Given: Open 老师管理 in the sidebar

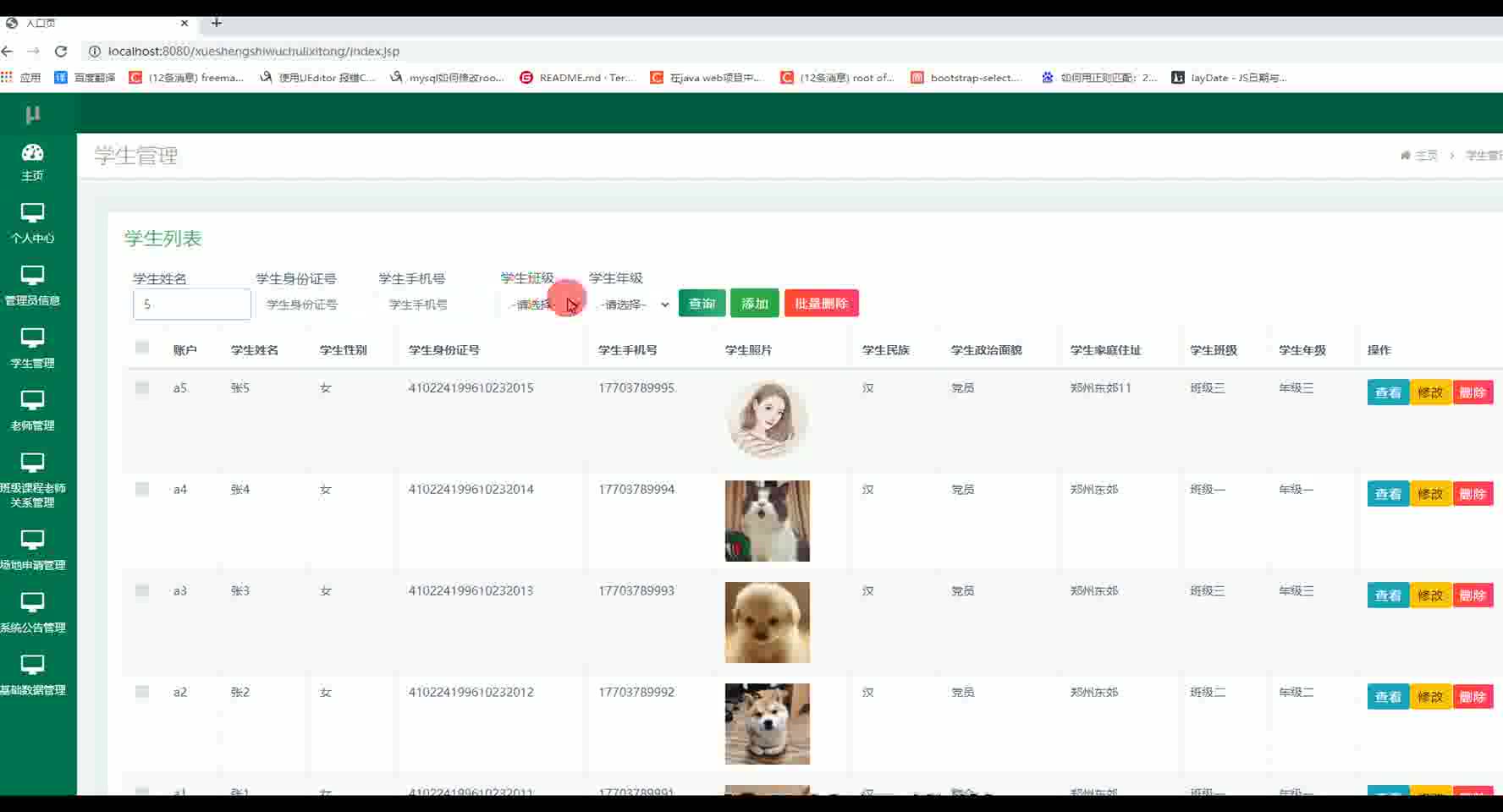Looking at the screenshot, I should tap(32, 411).
